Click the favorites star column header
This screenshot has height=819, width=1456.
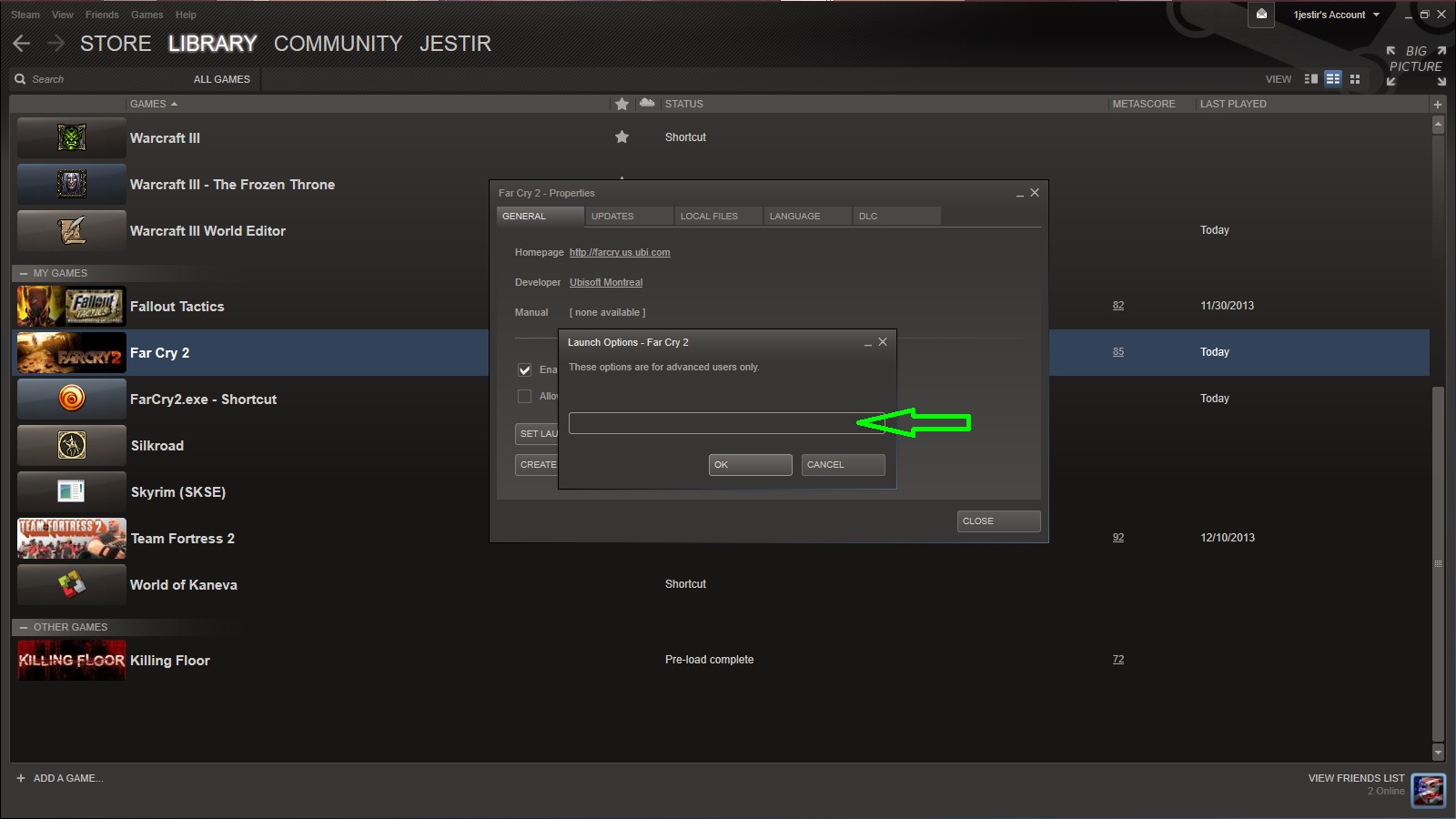tap(622, 104)
